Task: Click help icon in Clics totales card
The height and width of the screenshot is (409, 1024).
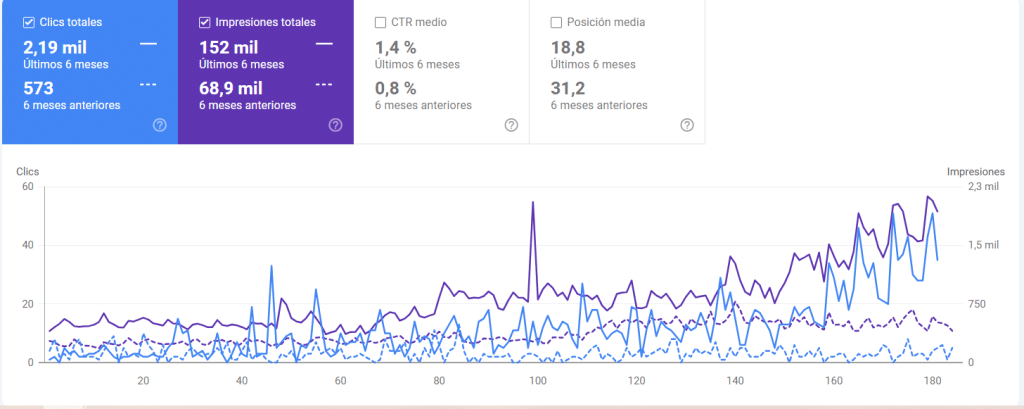Action: pos(159,125)
